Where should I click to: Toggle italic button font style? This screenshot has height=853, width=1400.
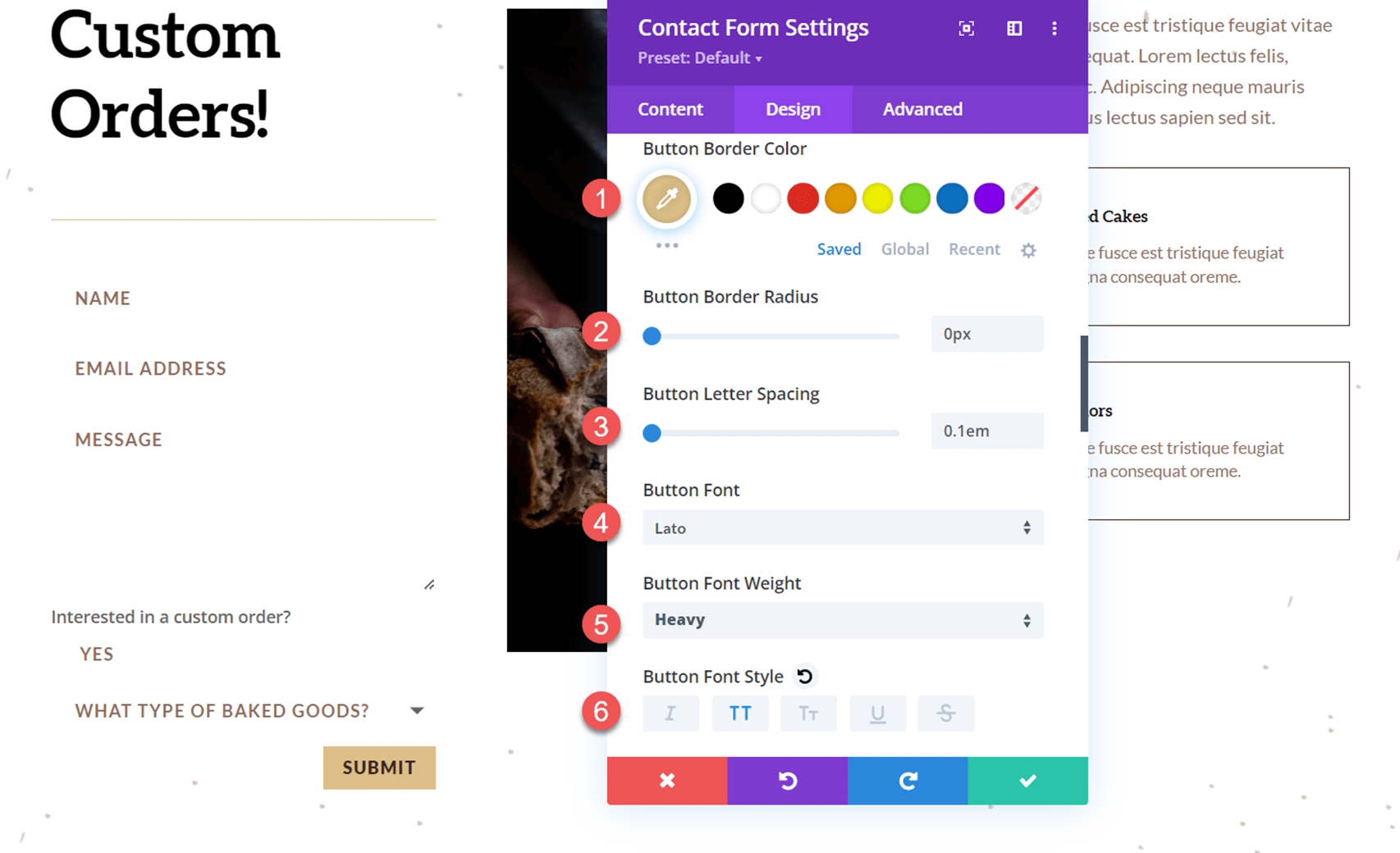[x=670, y=714]
